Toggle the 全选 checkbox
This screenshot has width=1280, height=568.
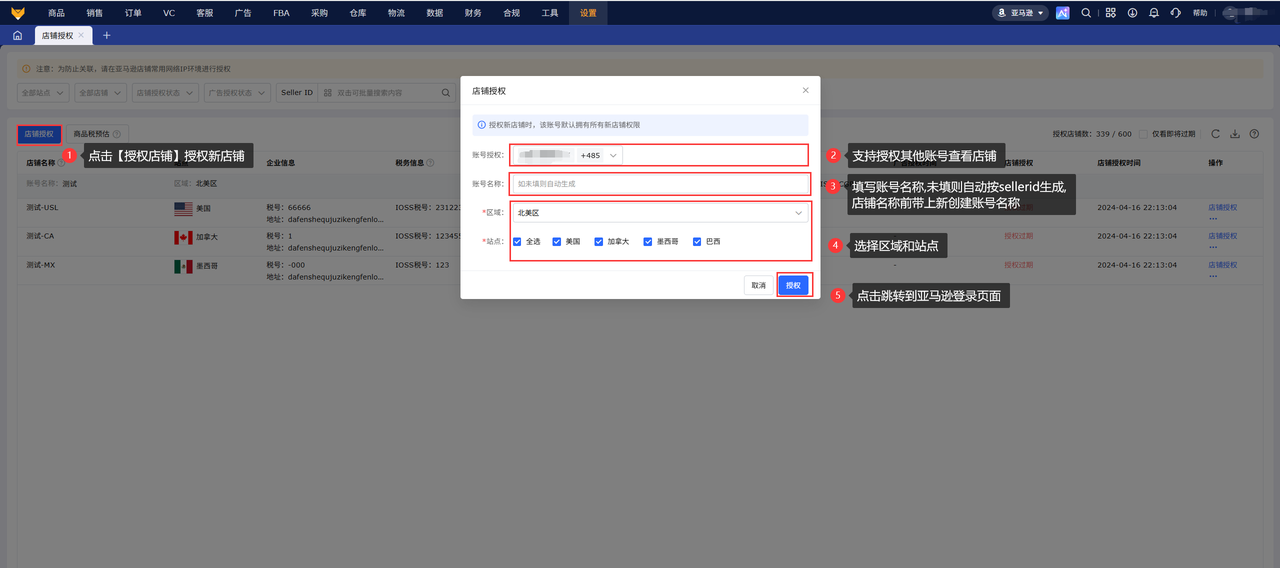517,242
